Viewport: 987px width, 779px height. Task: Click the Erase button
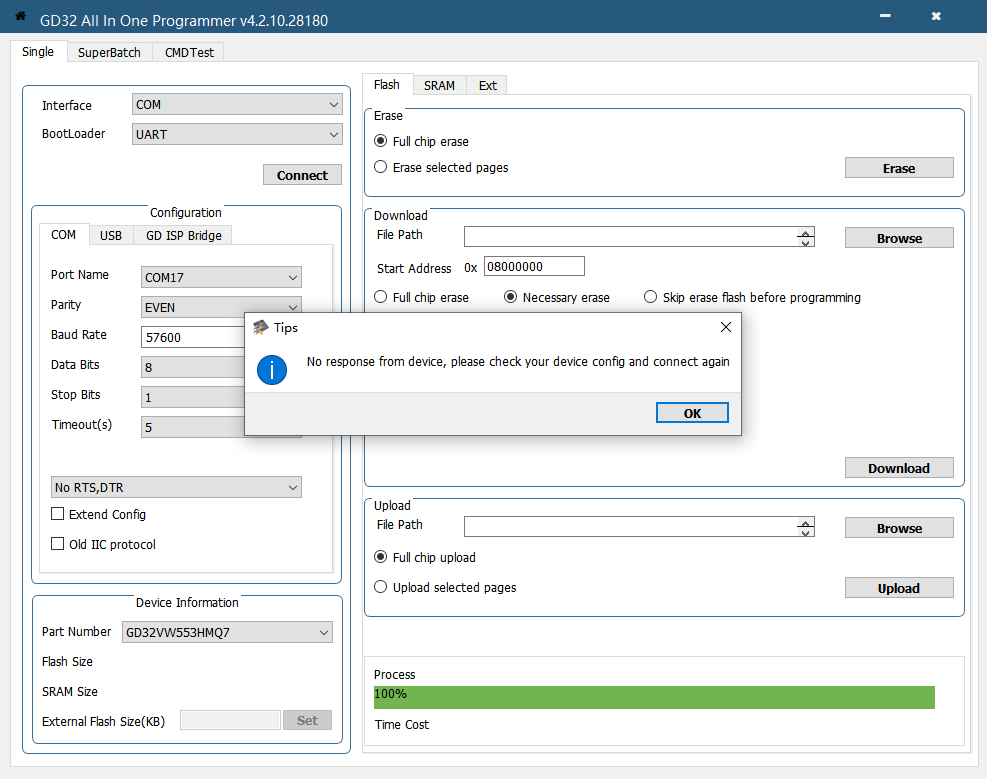899,168
